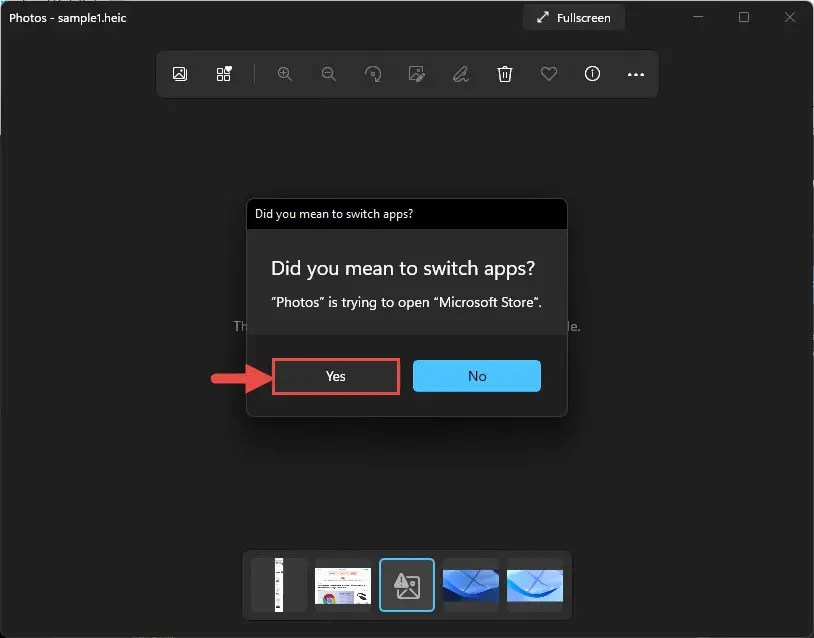Minimize the Photos window
This screenshot has width=814, height=638.
[x=698, y=17]
